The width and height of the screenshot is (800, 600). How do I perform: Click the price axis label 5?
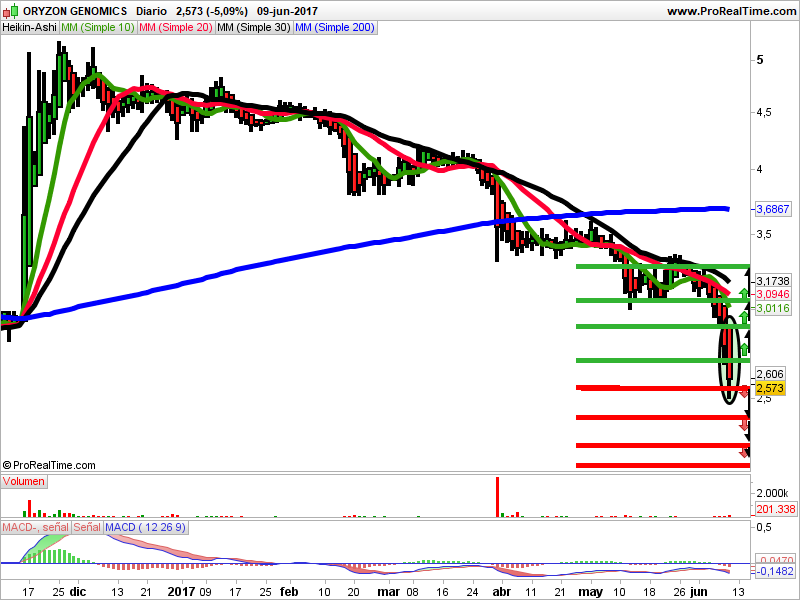click(x=760, y=60)
